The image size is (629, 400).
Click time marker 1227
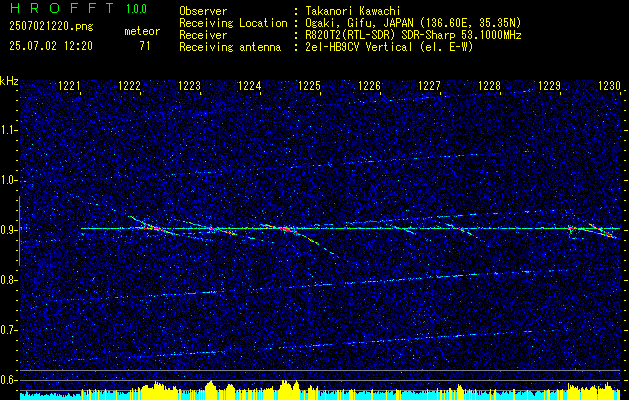429,85
